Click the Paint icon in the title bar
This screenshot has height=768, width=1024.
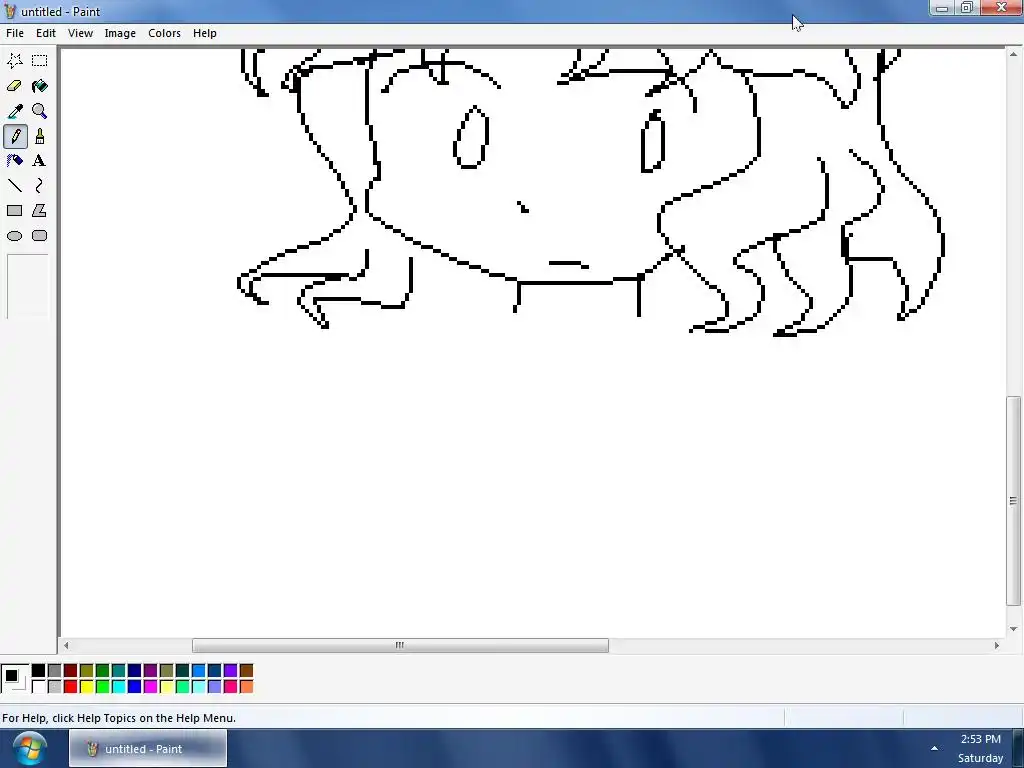click(x=10, y=12)
